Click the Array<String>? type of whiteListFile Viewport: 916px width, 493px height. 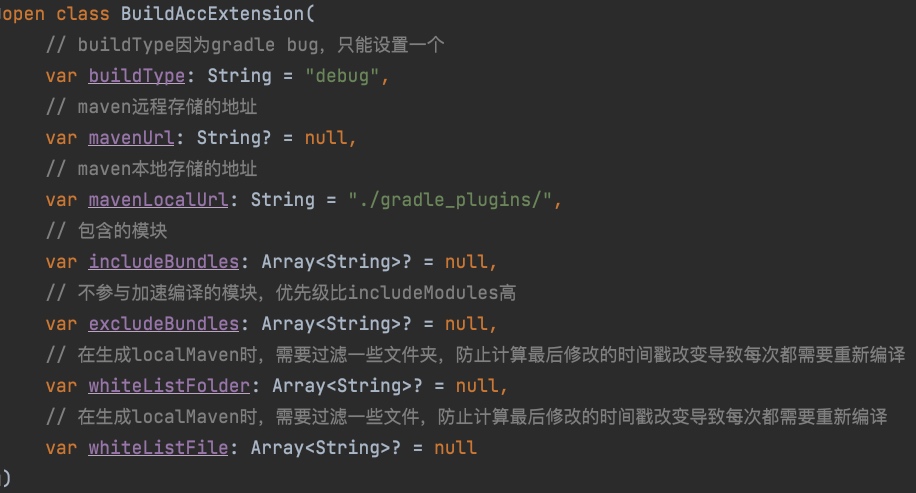pyautogui.click(x=330, y=448)
